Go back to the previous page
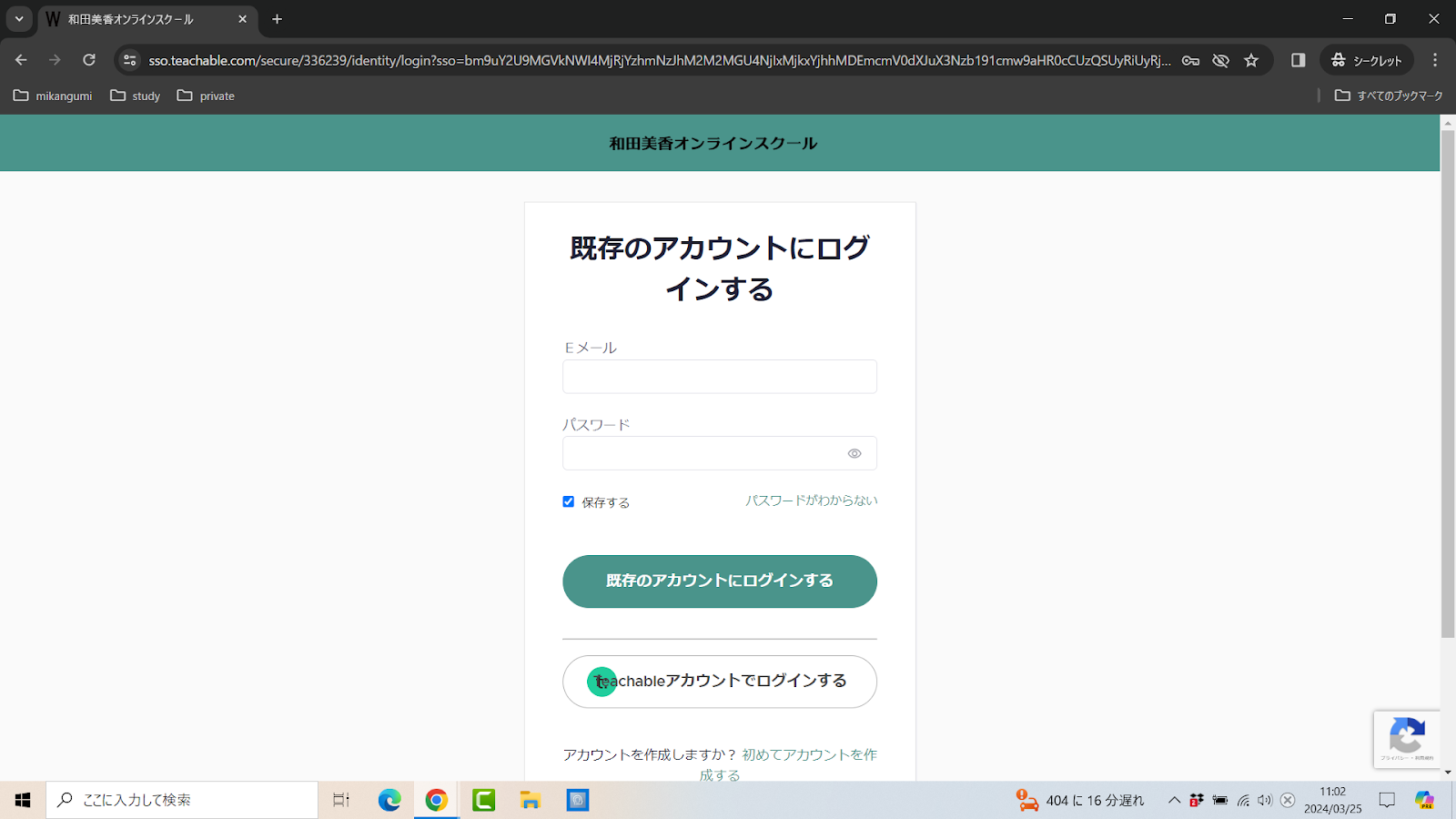 click(21, 60)
